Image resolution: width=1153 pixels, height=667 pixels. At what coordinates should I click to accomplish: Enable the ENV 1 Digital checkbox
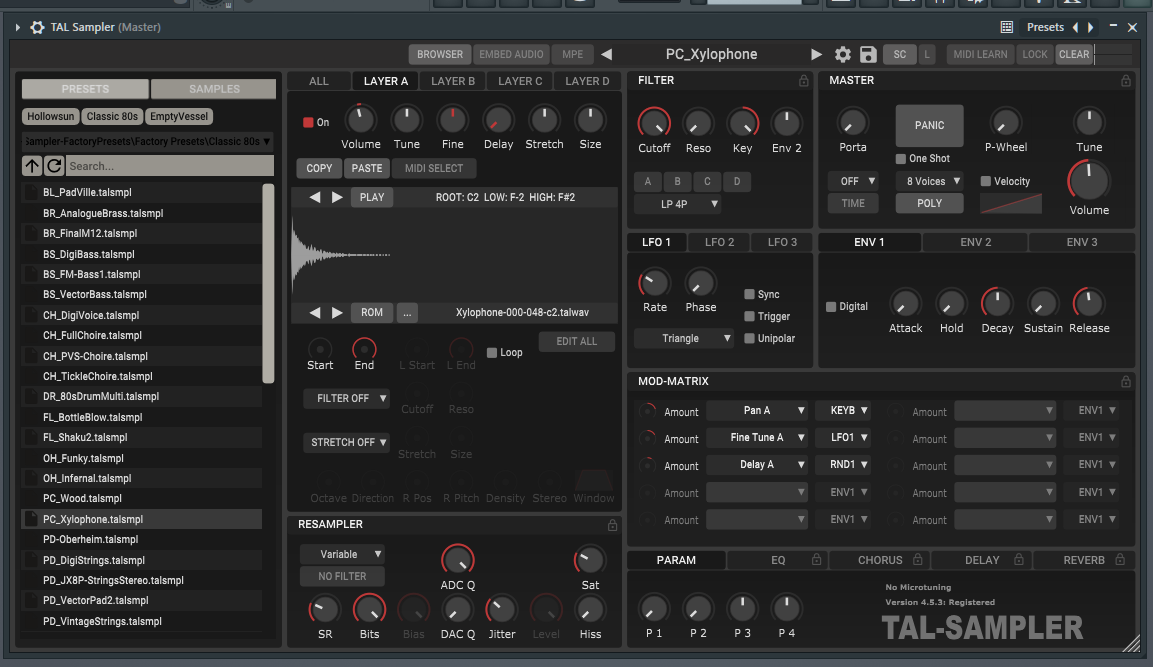tap(831, 307)
